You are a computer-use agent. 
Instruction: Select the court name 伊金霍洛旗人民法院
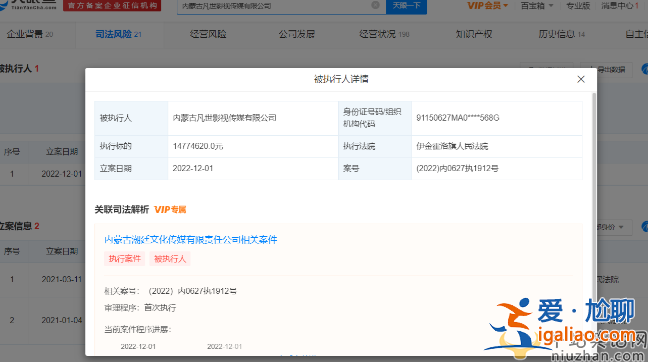click(452, 146)
